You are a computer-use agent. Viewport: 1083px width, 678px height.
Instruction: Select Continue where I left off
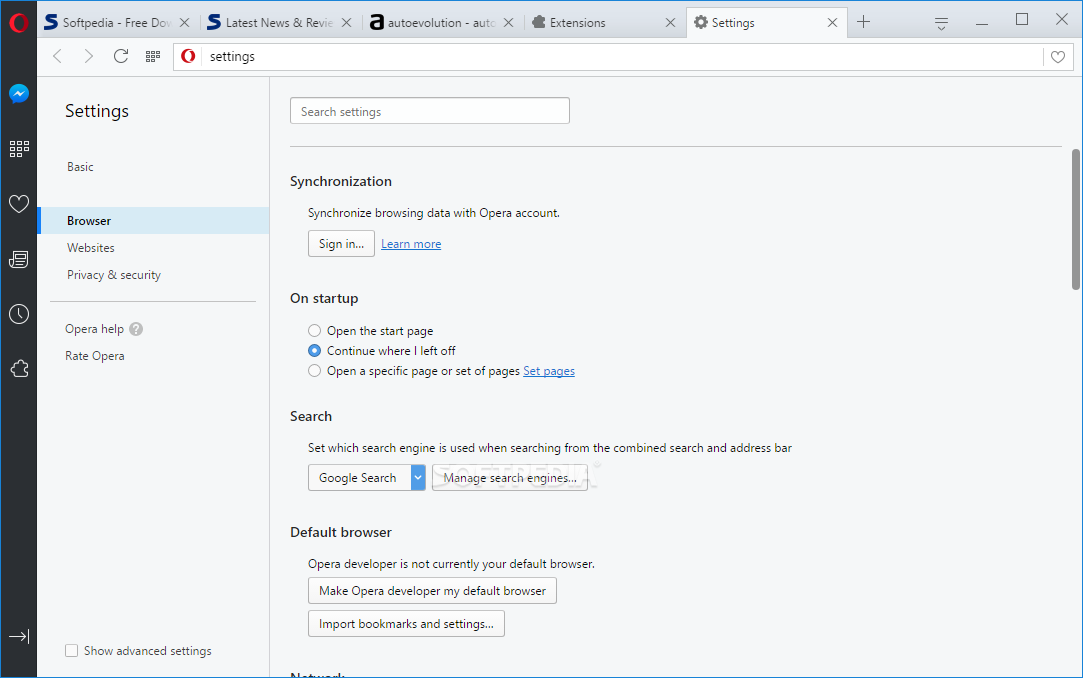point(314,351)
